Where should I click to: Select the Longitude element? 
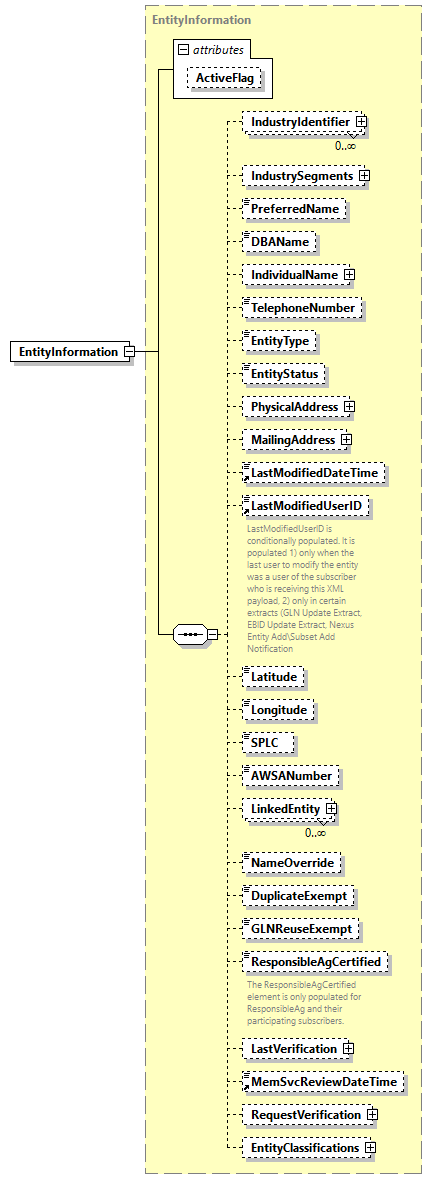pos(278,710)
